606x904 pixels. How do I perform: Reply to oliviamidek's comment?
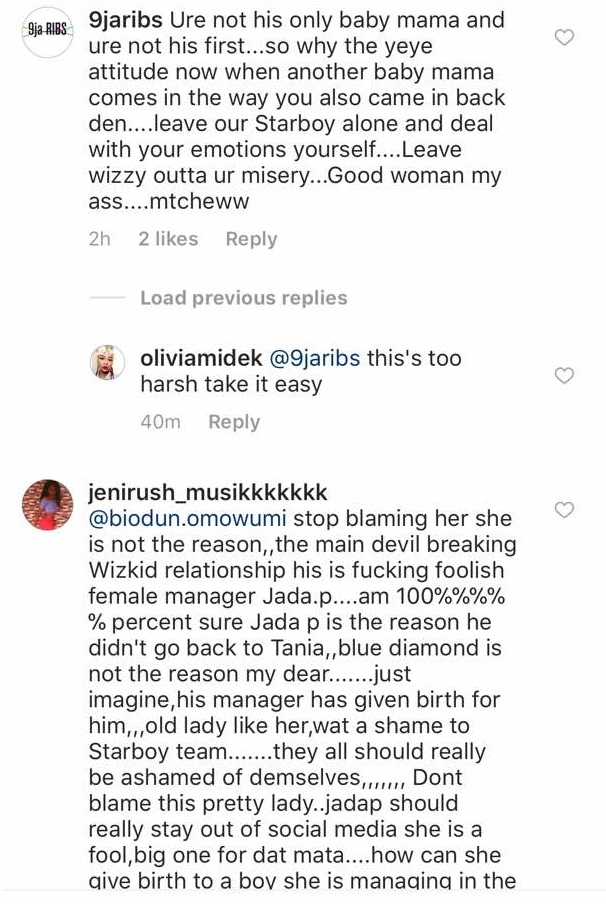pos(234,422)
